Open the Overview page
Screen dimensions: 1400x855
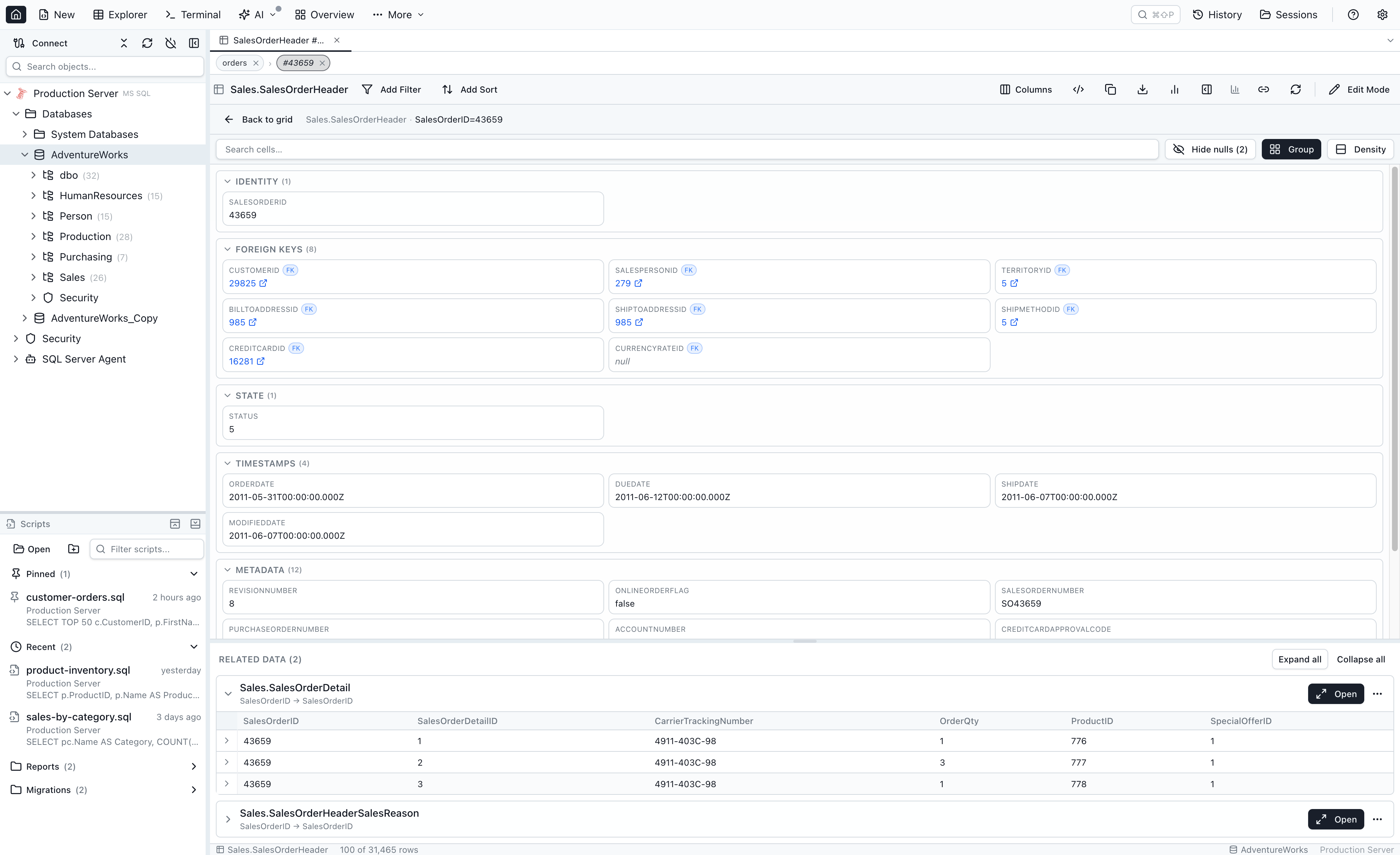tap(324, 15)
